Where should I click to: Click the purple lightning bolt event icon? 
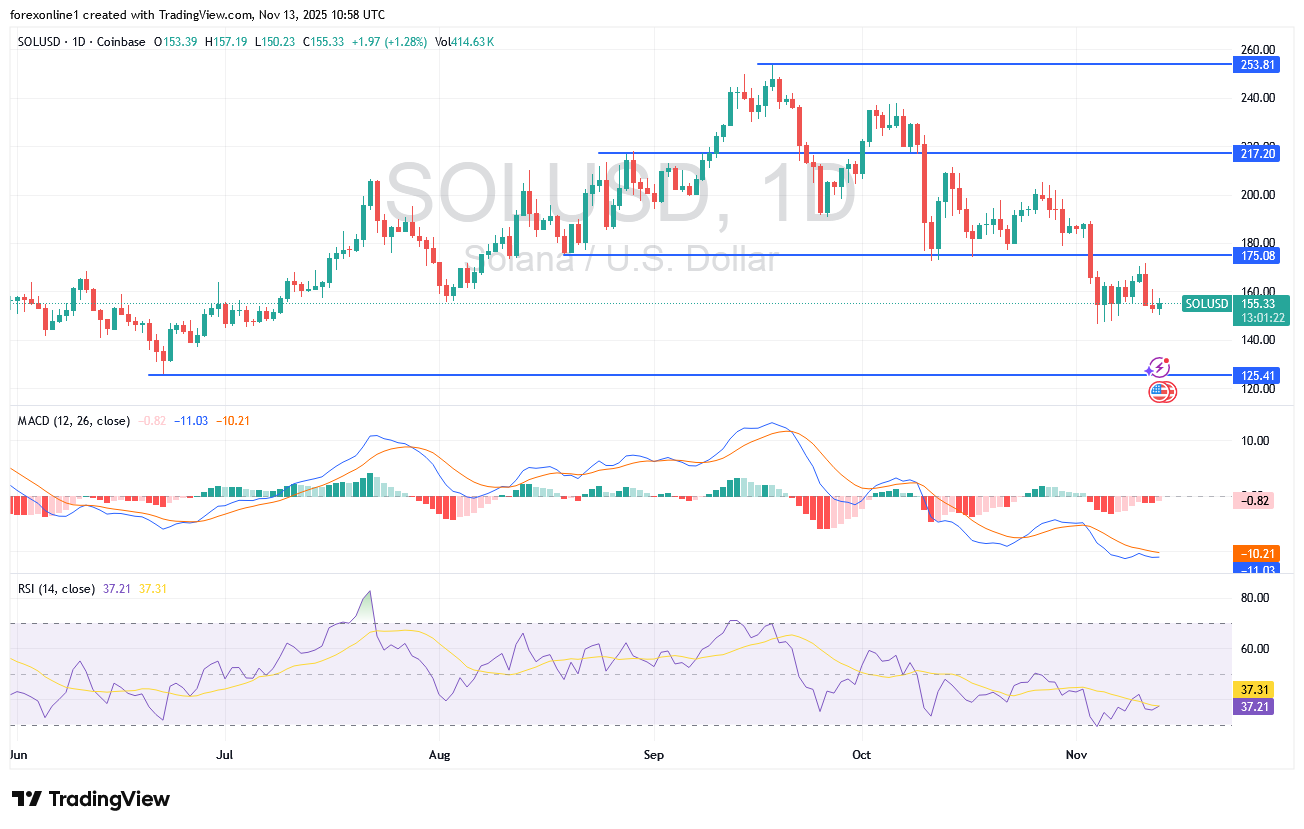point(1159,368)
